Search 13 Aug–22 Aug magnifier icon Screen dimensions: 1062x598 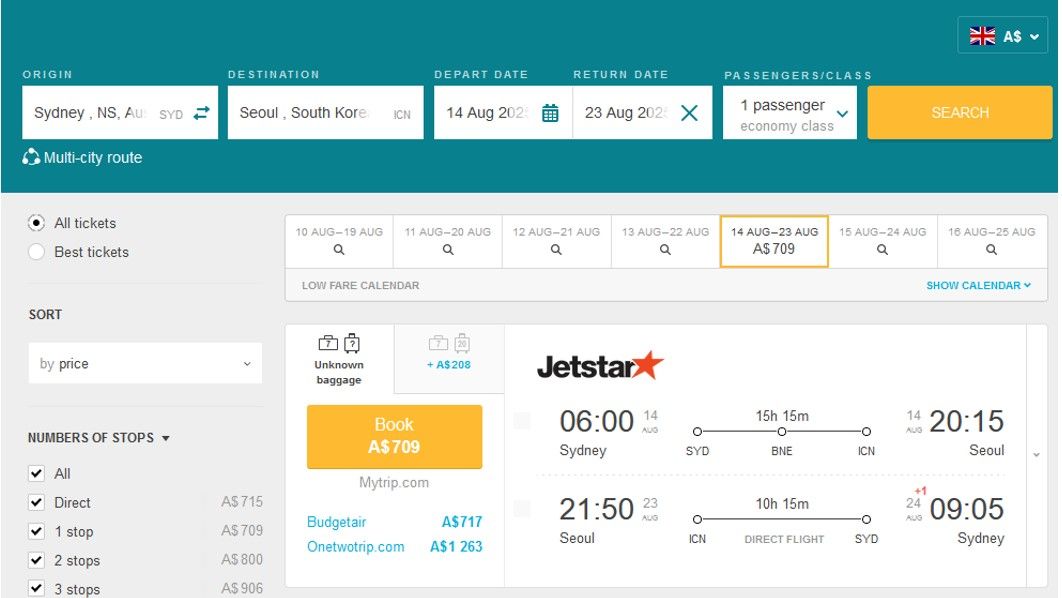(665, 249)
